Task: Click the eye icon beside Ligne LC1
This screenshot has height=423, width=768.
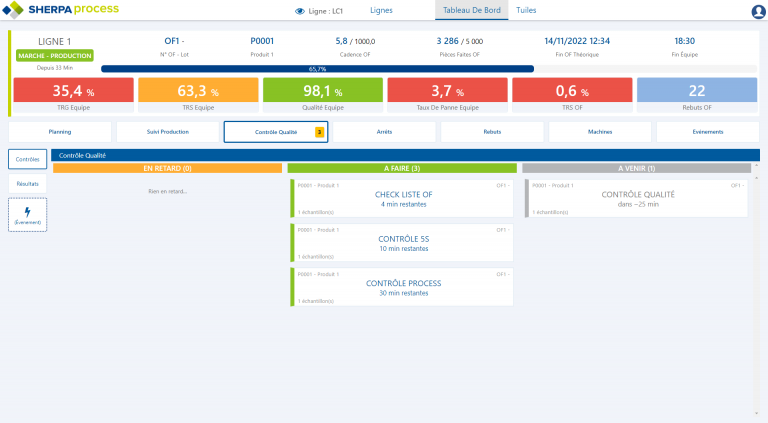Action: 299,11
